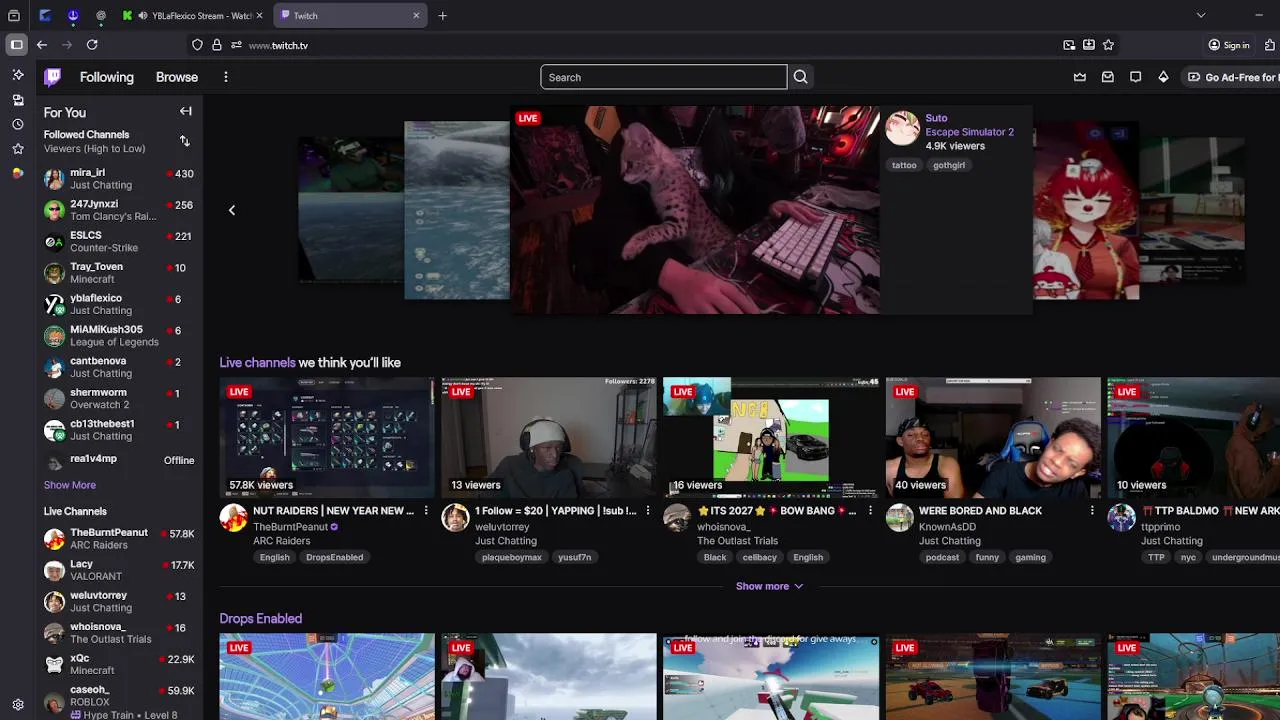Bookmark this page with star icon

(x=1108, y=45)
